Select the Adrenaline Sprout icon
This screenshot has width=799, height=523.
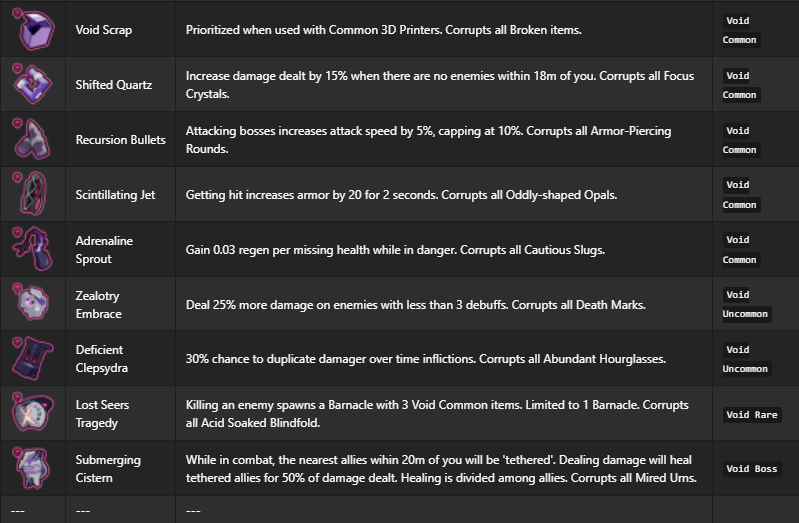32,250
